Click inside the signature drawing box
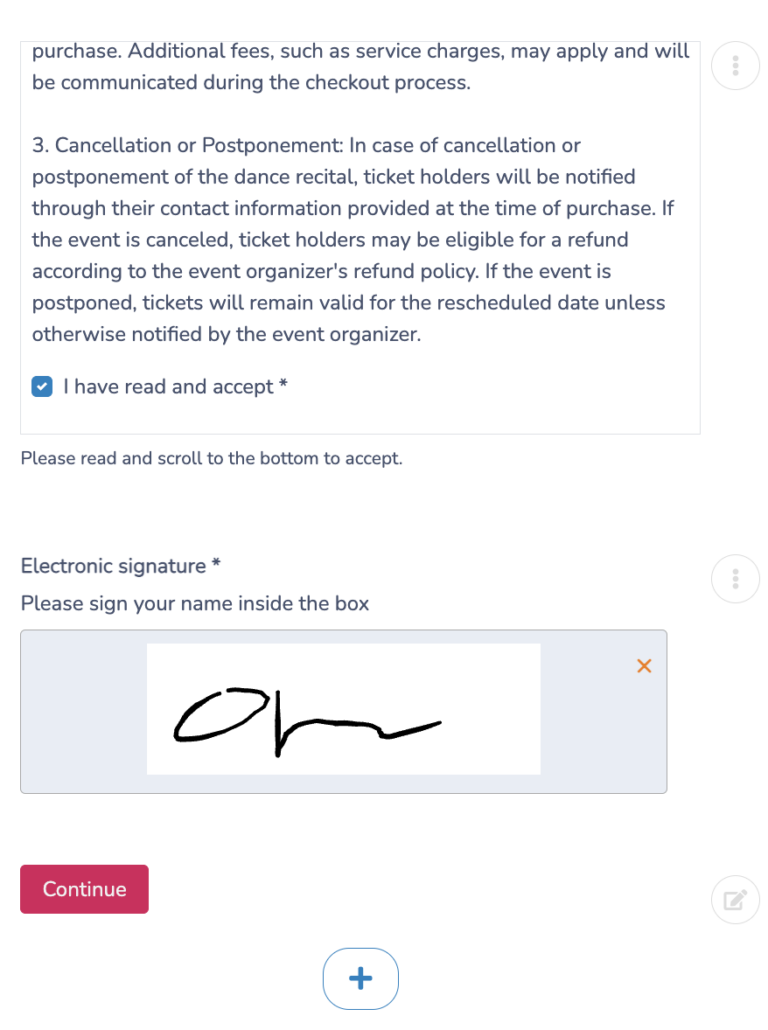The width and height of the screenshot is (768, 1030). 343,711
